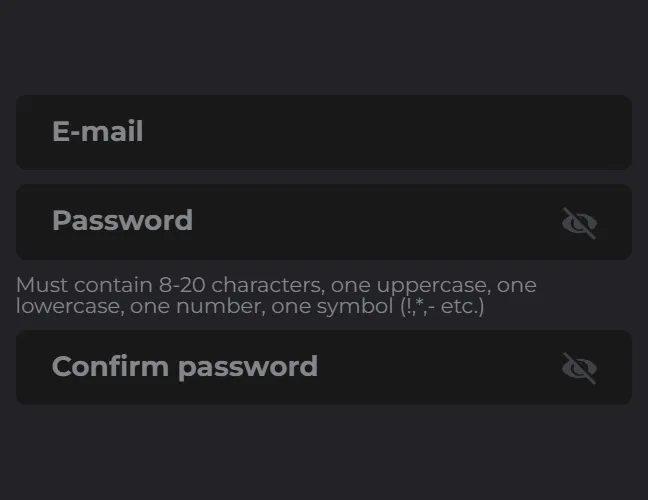
Task: Click "Must contain 8-20 characters" helper line
Action: tap(168, 285)
